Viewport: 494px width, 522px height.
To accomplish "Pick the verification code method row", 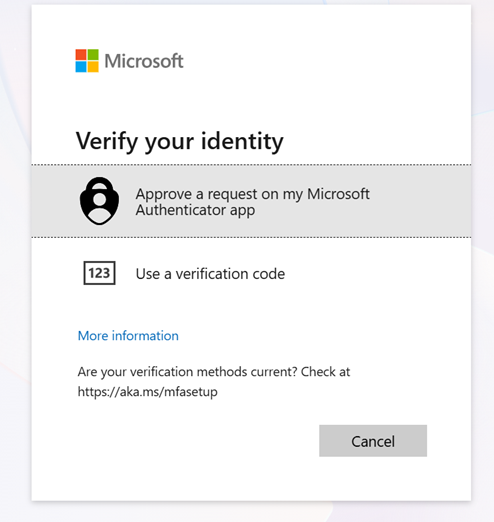I will (x=251, y=273).
